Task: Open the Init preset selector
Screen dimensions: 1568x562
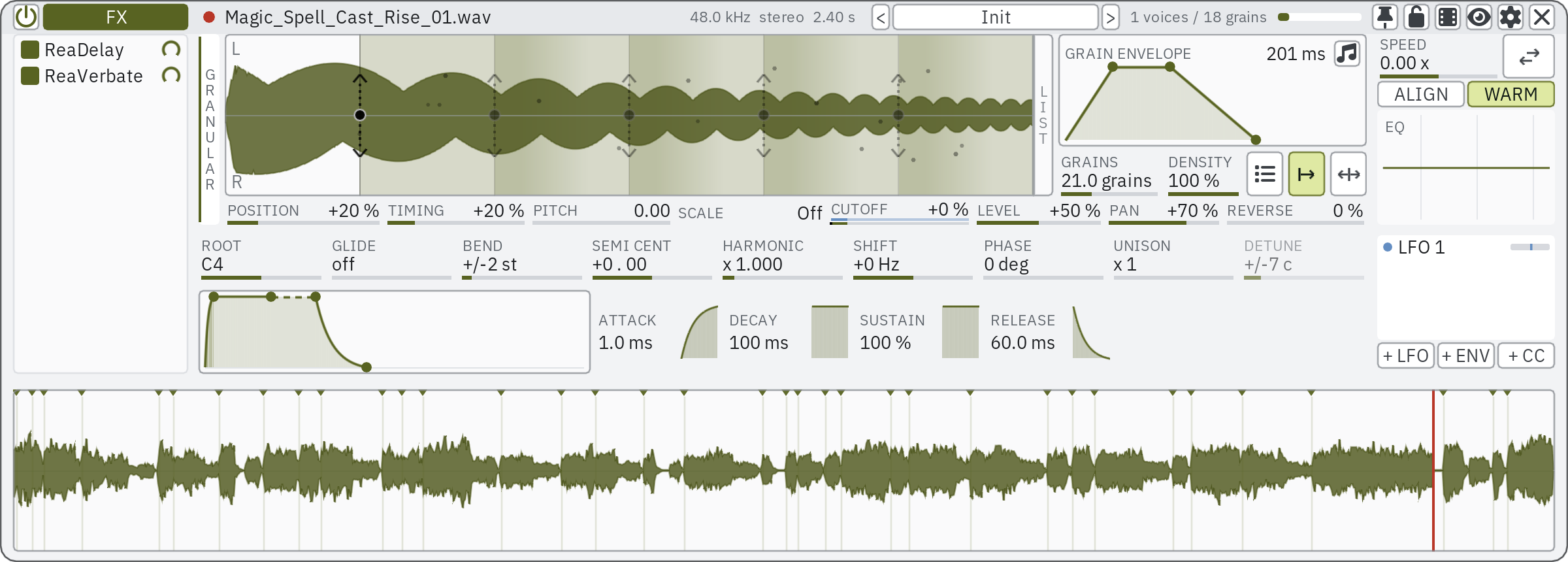Action: tap(995, 18)
